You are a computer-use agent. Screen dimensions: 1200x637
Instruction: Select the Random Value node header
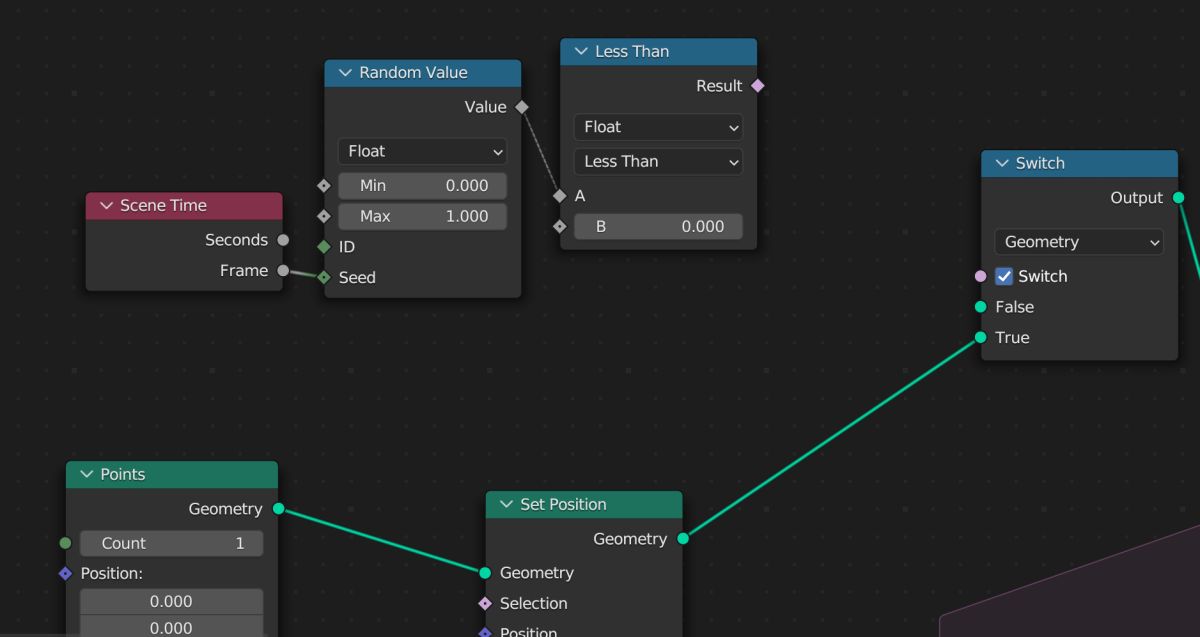coord(423,73)
